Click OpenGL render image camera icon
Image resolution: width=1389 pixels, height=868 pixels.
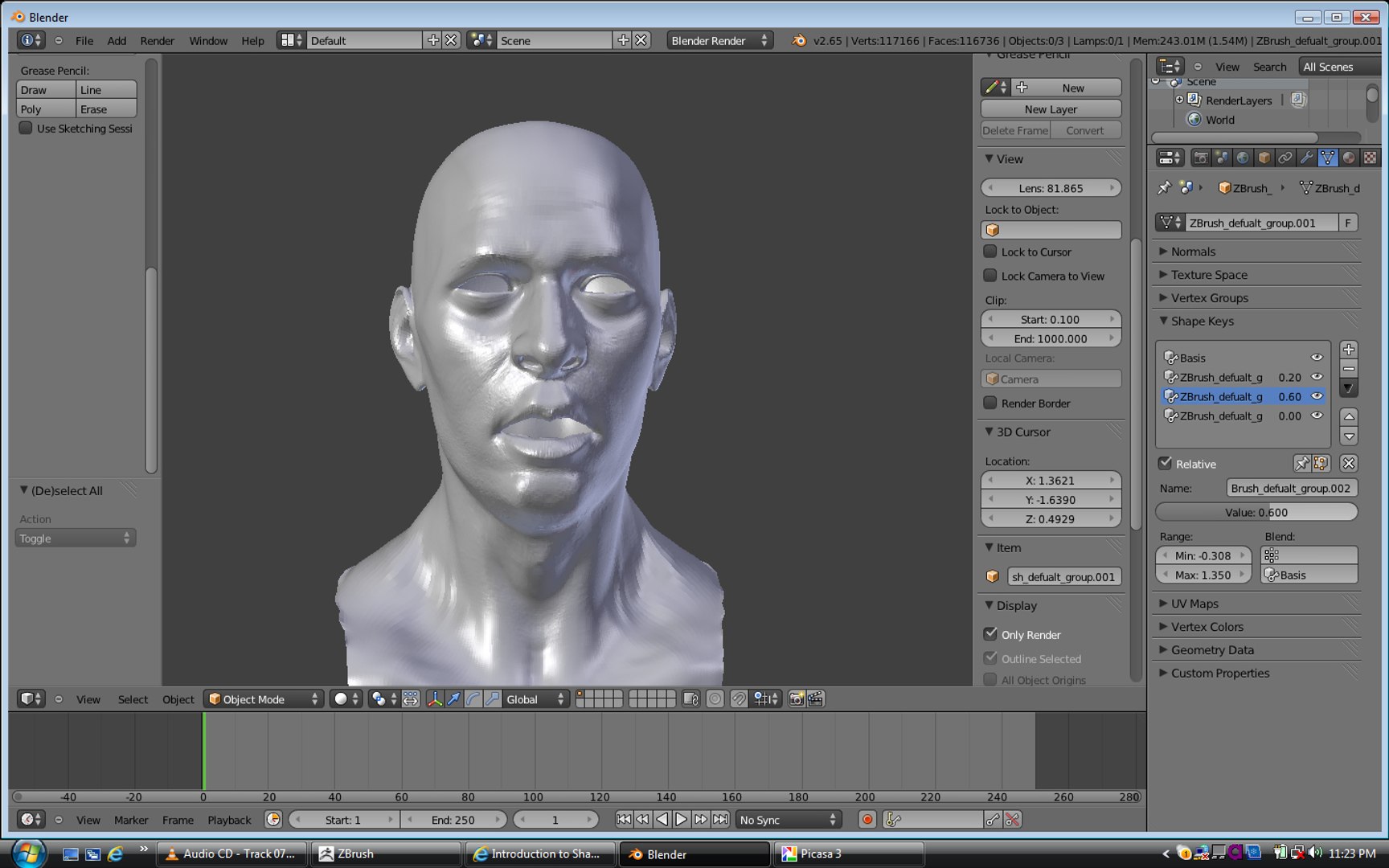[796, 699]
